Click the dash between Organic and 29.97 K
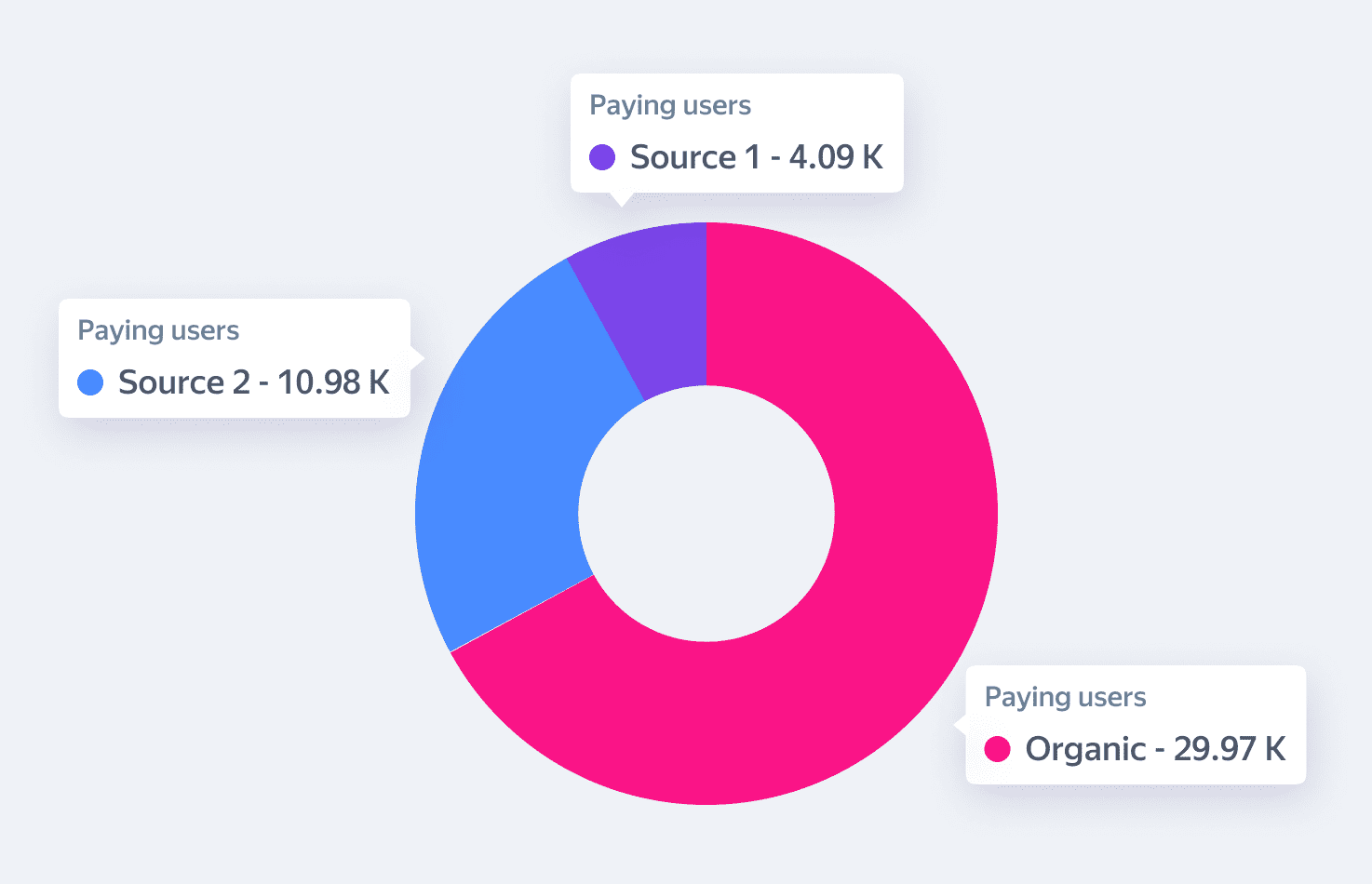The image size is (1372, 884). 1160,750
